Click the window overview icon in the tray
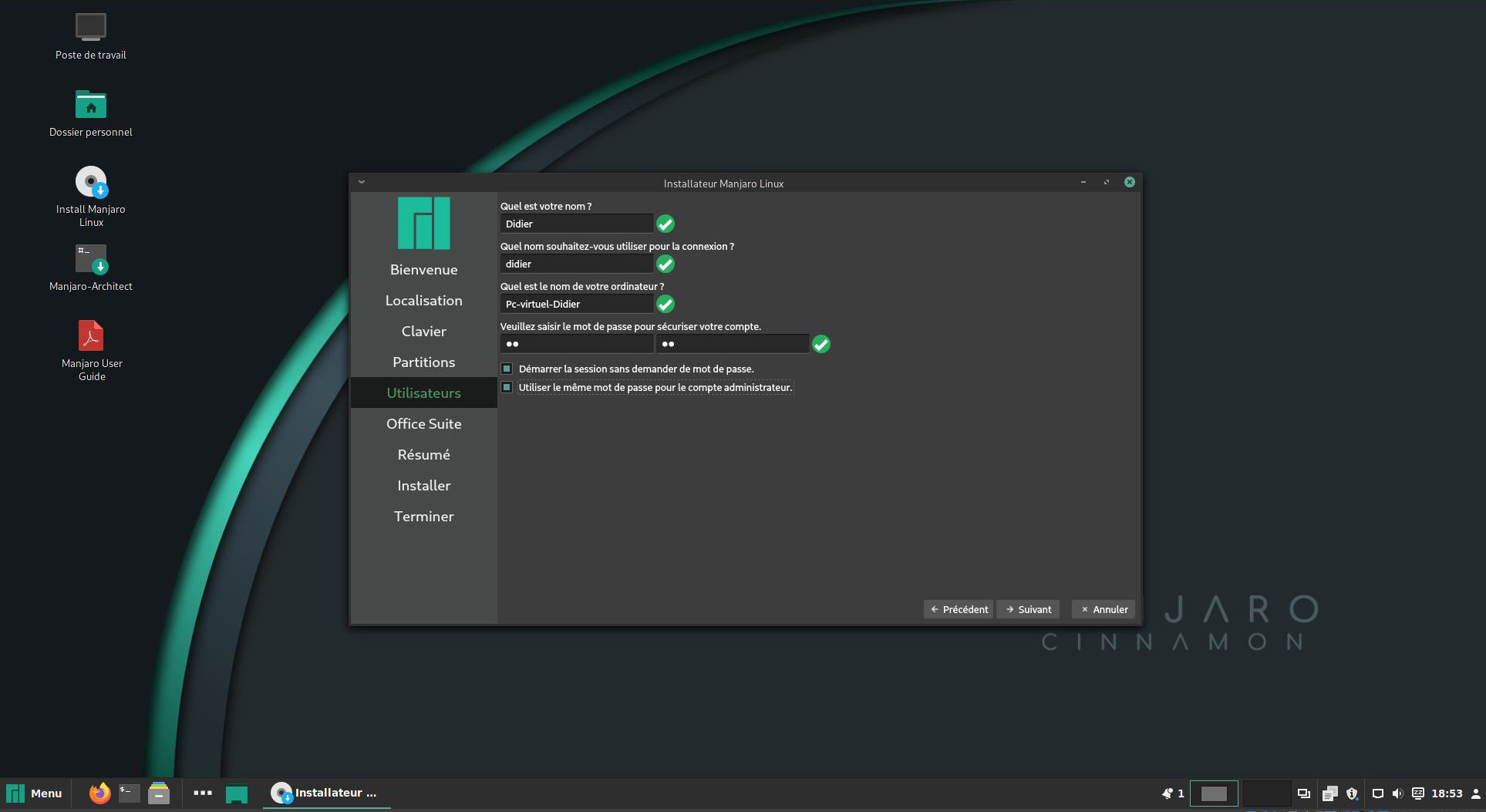 1304,793
